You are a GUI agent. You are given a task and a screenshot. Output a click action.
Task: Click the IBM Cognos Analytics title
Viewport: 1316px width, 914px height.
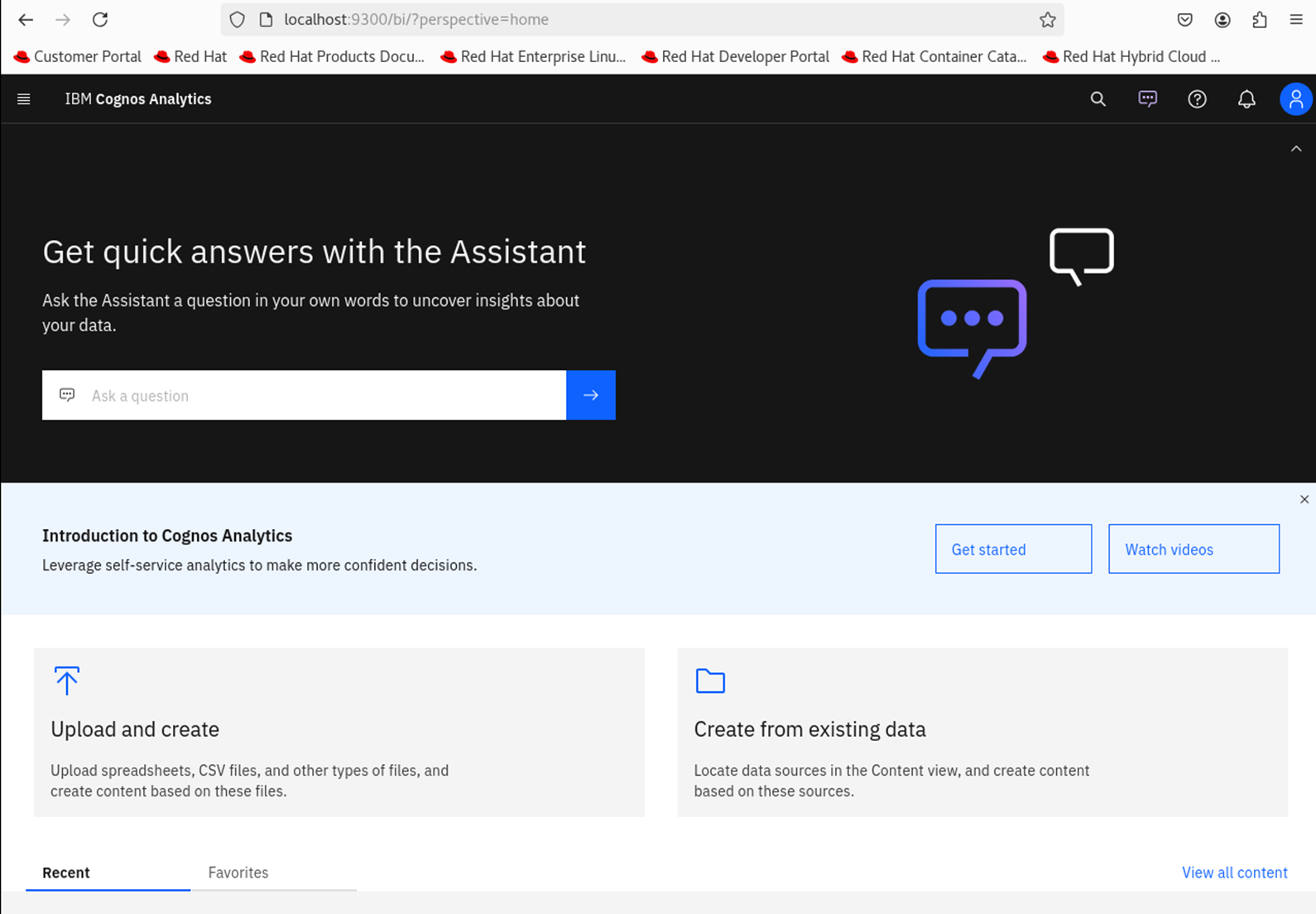[138, 99]
